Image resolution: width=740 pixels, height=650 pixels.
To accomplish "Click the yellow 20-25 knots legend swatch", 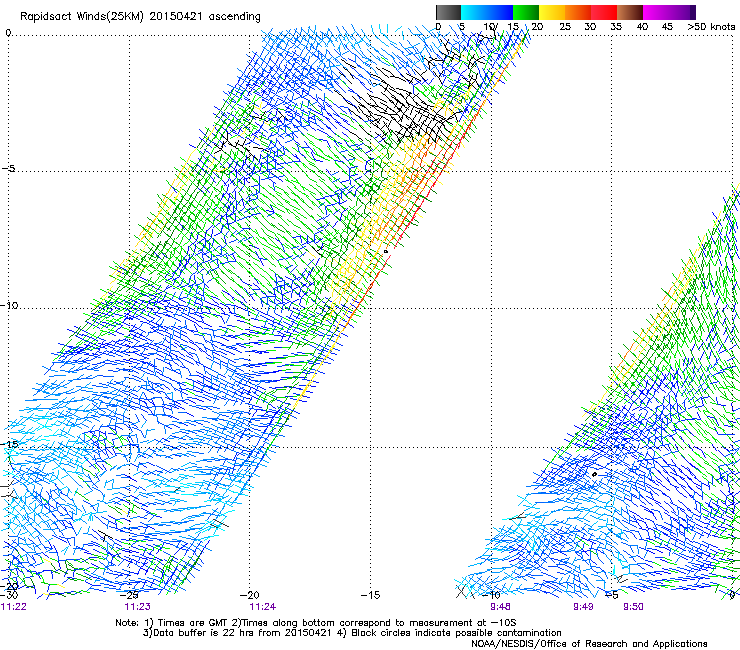I will 552,12.
